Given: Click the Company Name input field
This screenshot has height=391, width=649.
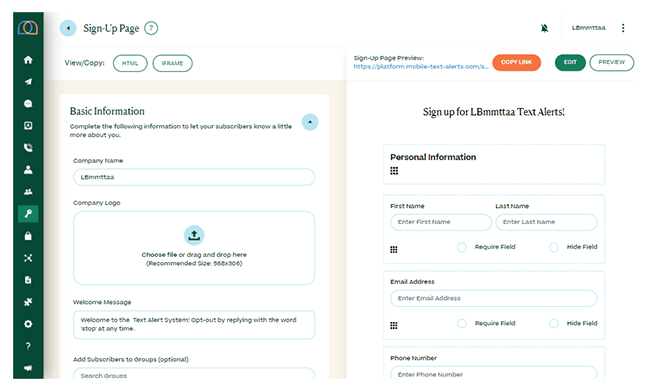Looking at the screenshot, I should pyautogui.click(x=194, y=177).
